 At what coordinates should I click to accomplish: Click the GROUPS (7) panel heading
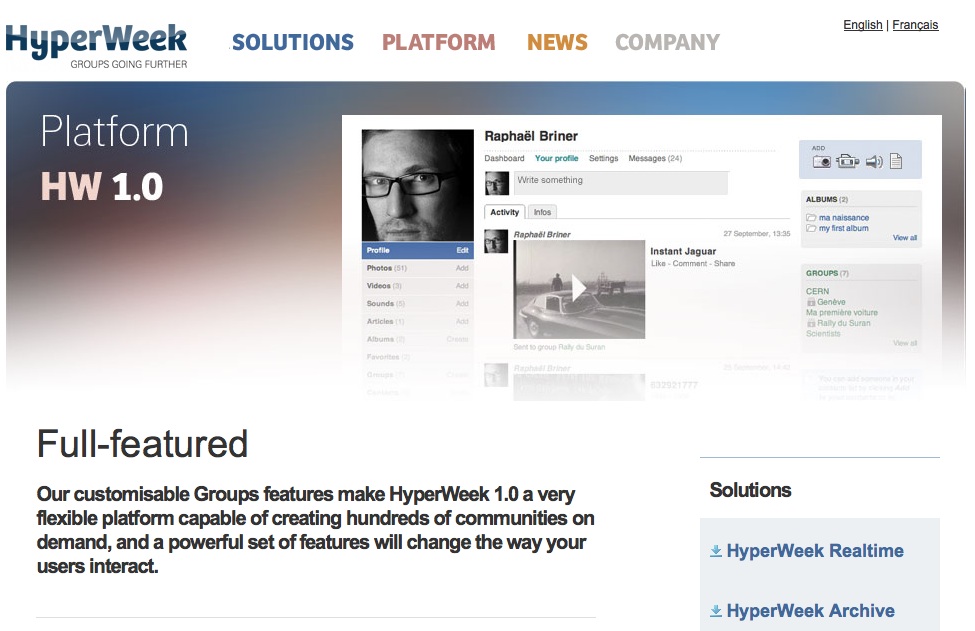pos(828,273)
